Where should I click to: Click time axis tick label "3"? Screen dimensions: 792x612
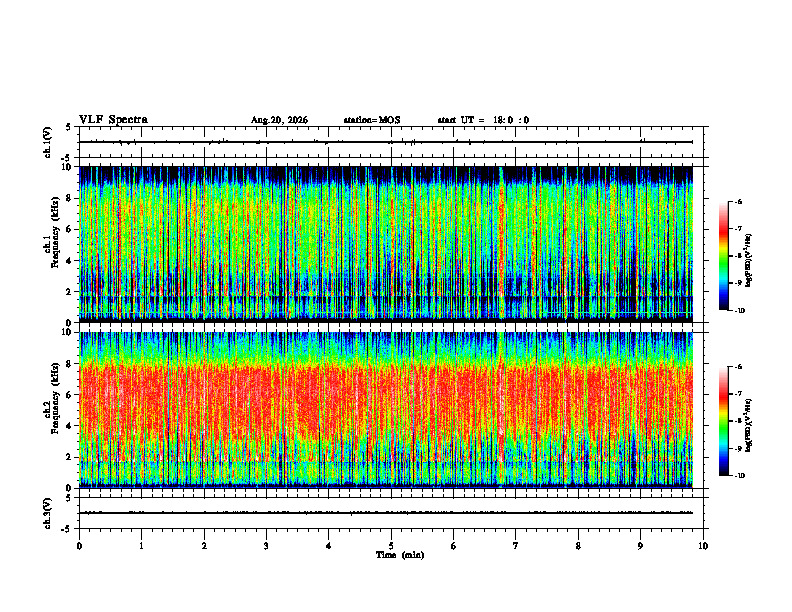tap(266, 546)
